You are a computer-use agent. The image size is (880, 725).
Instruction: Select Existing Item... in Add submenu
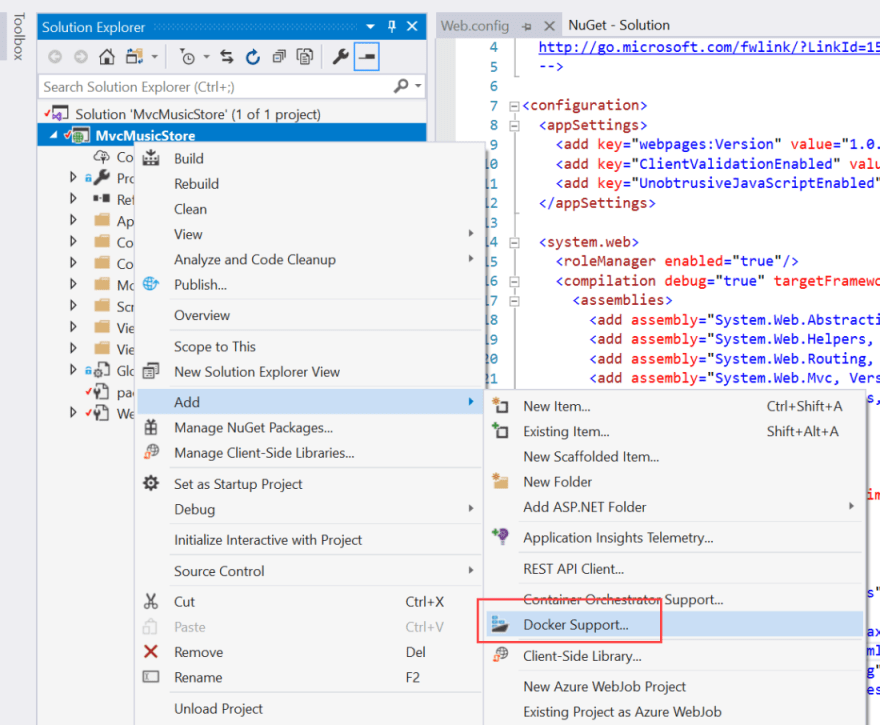coord(675,432)
